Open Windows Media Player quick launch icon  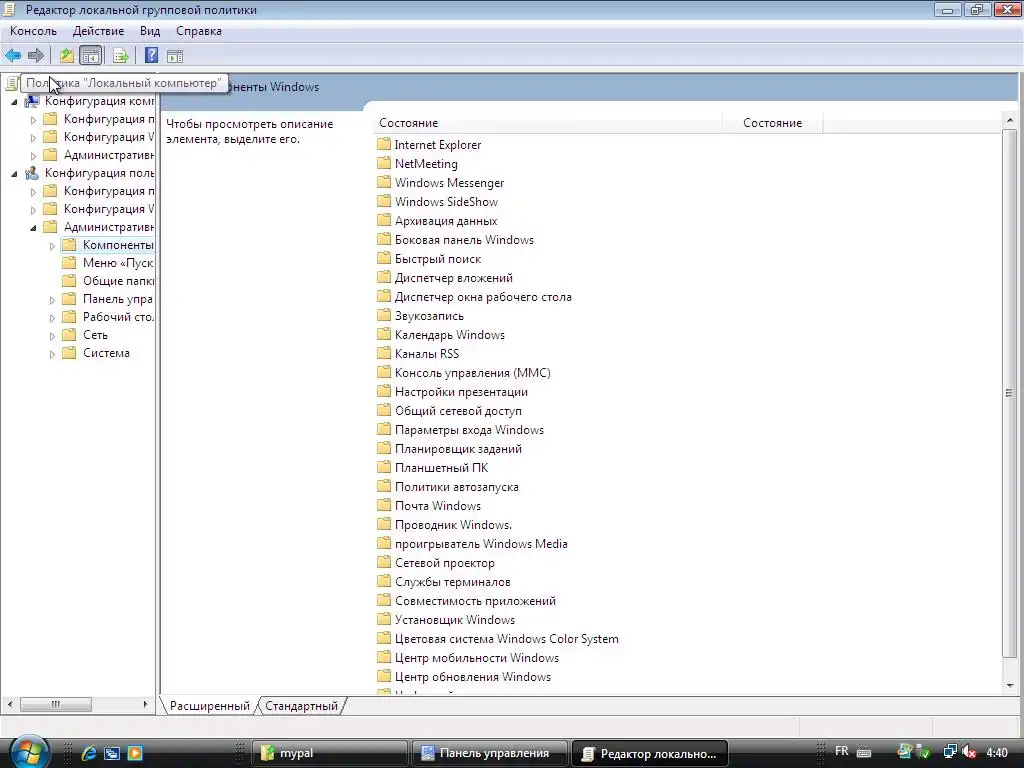[135, 753]
